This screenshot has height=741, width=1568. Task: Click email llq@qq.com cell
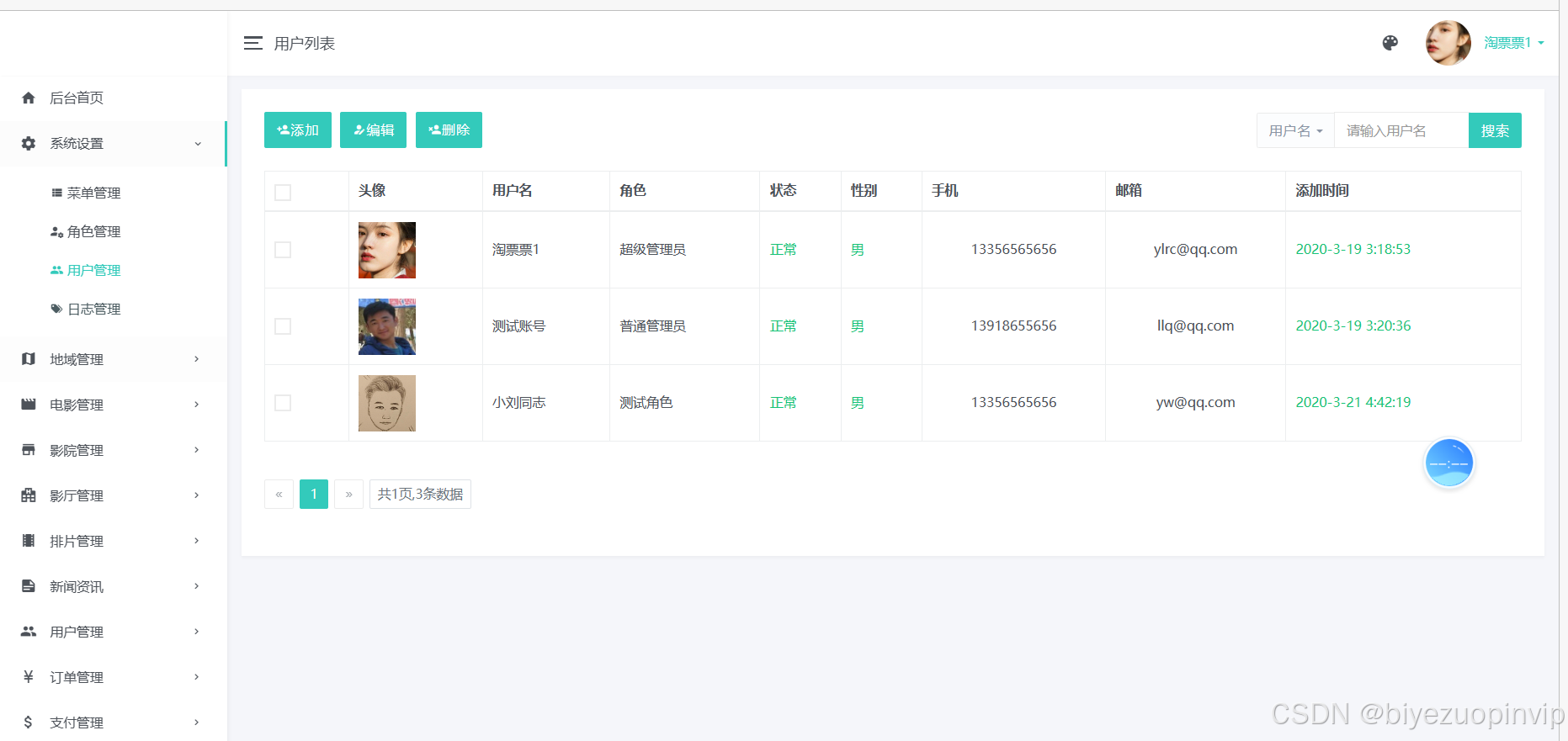[1195, 326]
